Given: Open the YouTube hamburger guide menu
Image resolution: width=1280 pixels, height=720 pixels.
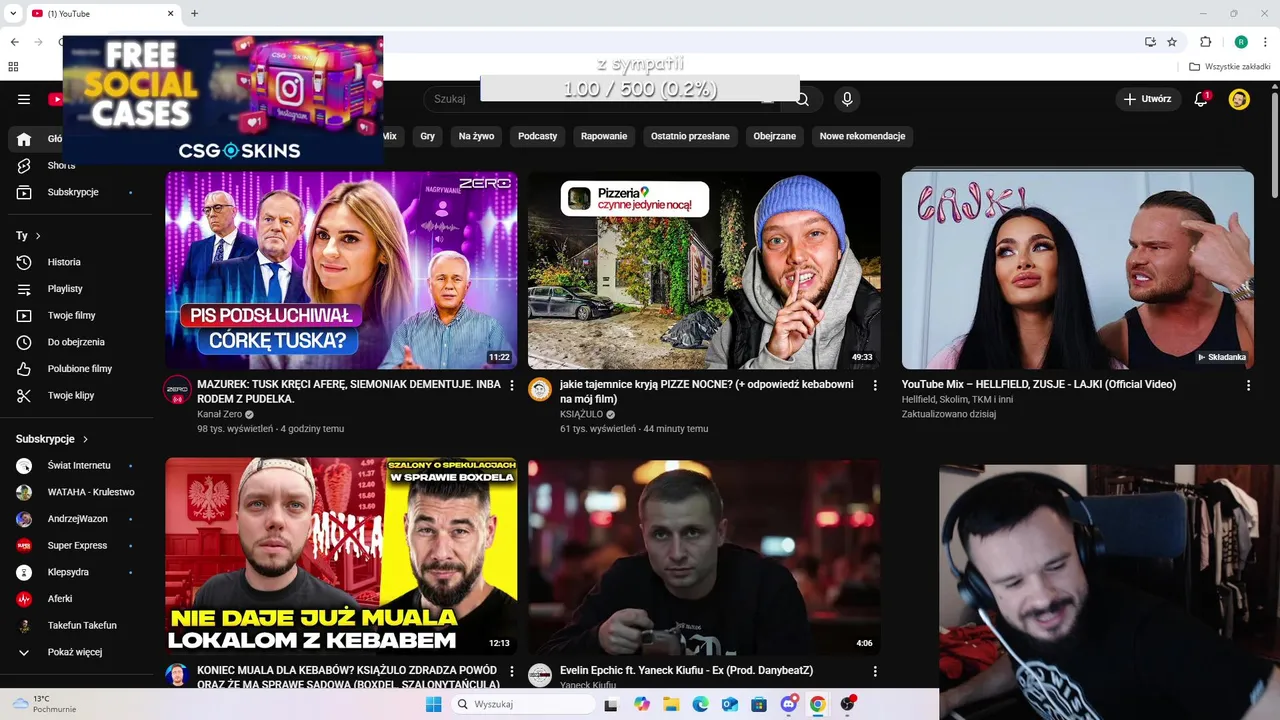Looking at the screenshot, I should click(x=24, y=99).
